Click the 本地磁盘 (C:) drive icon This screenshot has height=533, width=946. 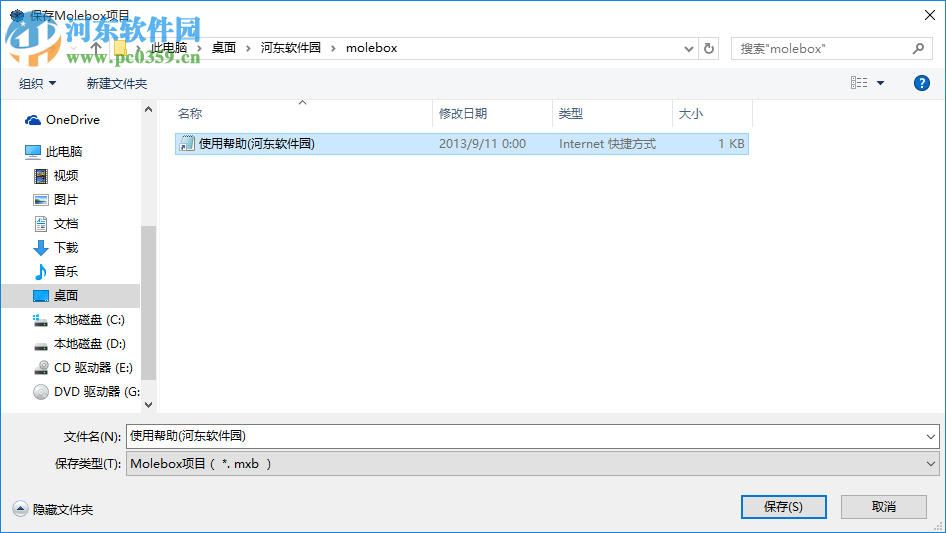click(x=40, y=320)
